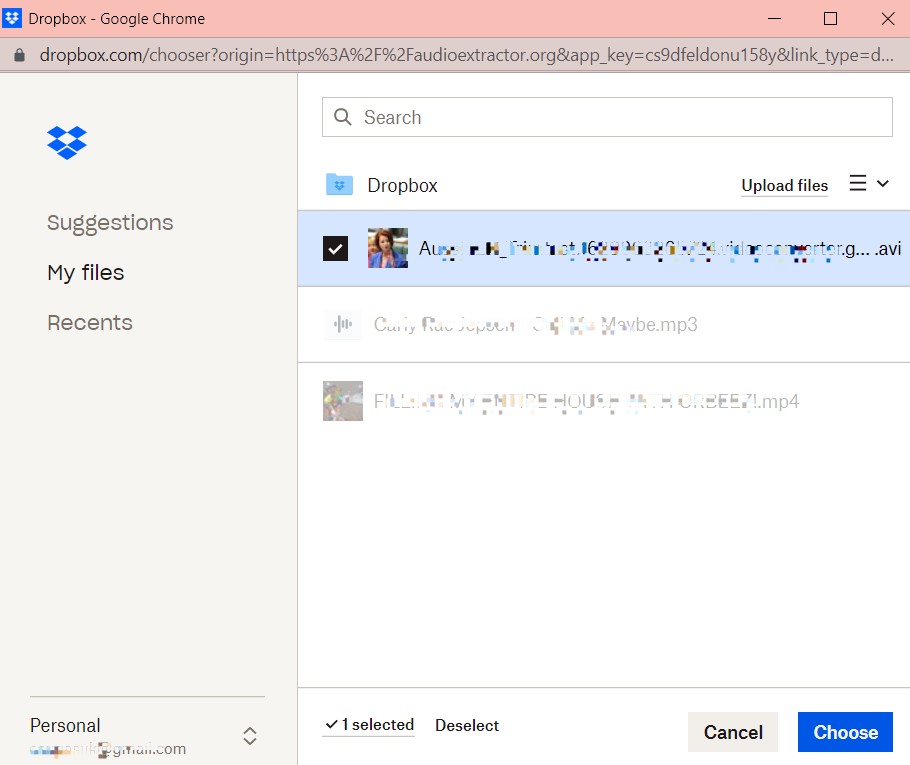
Task: Click Deselect to clear selection
Action: (x=467, y=726)
